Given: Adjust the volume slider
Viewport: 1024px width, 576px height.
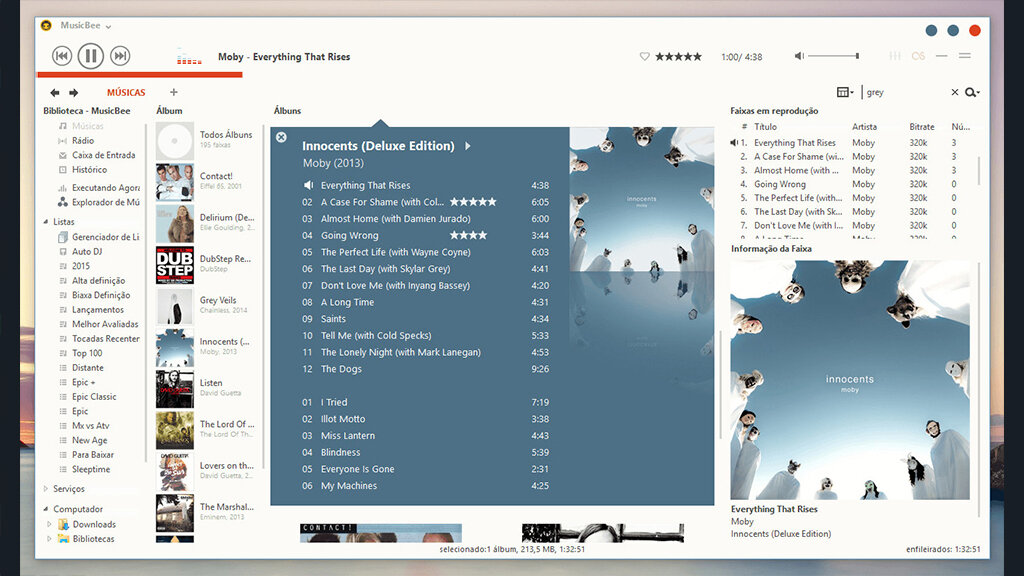Looking at the screenshot, I should 833,56.
